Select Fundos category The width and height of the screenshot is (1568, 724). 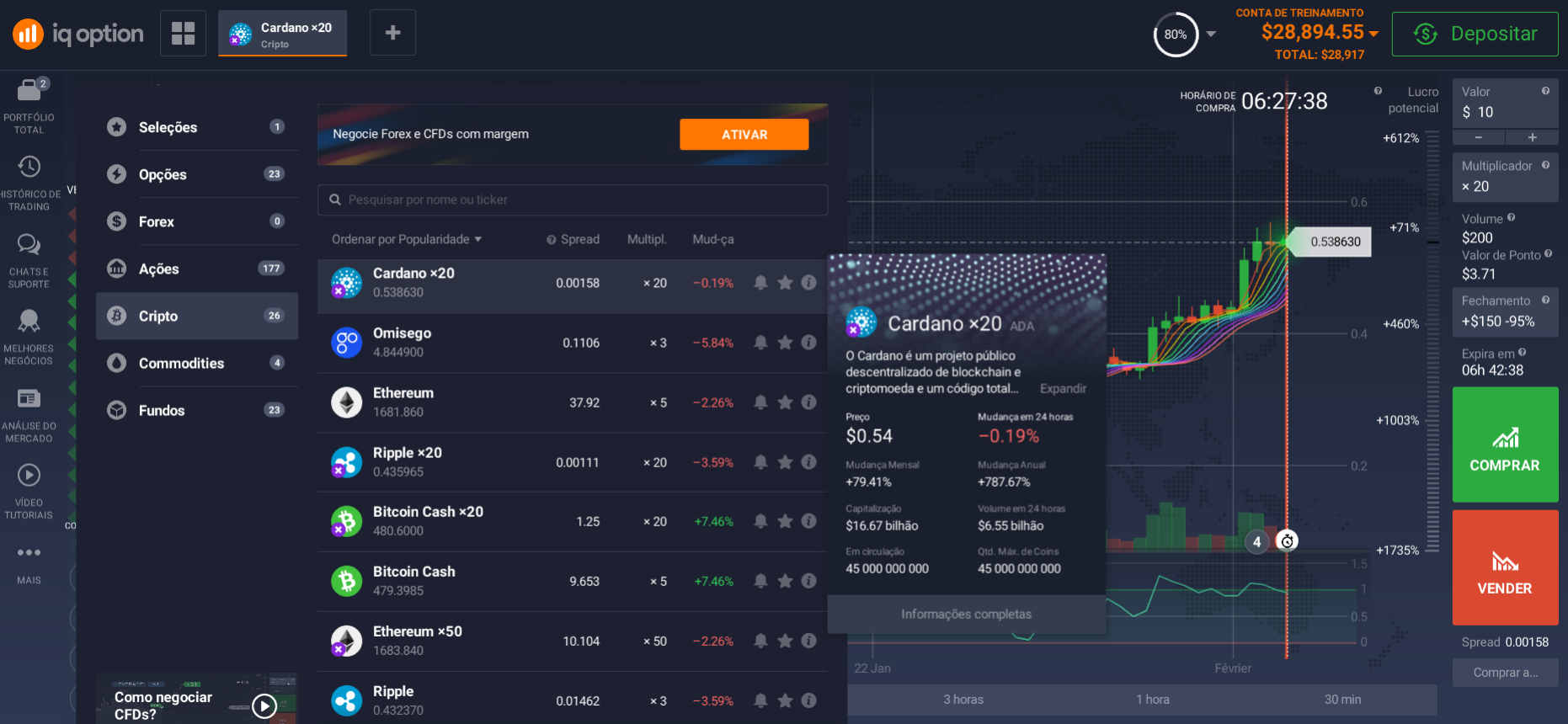pos(197,410)
